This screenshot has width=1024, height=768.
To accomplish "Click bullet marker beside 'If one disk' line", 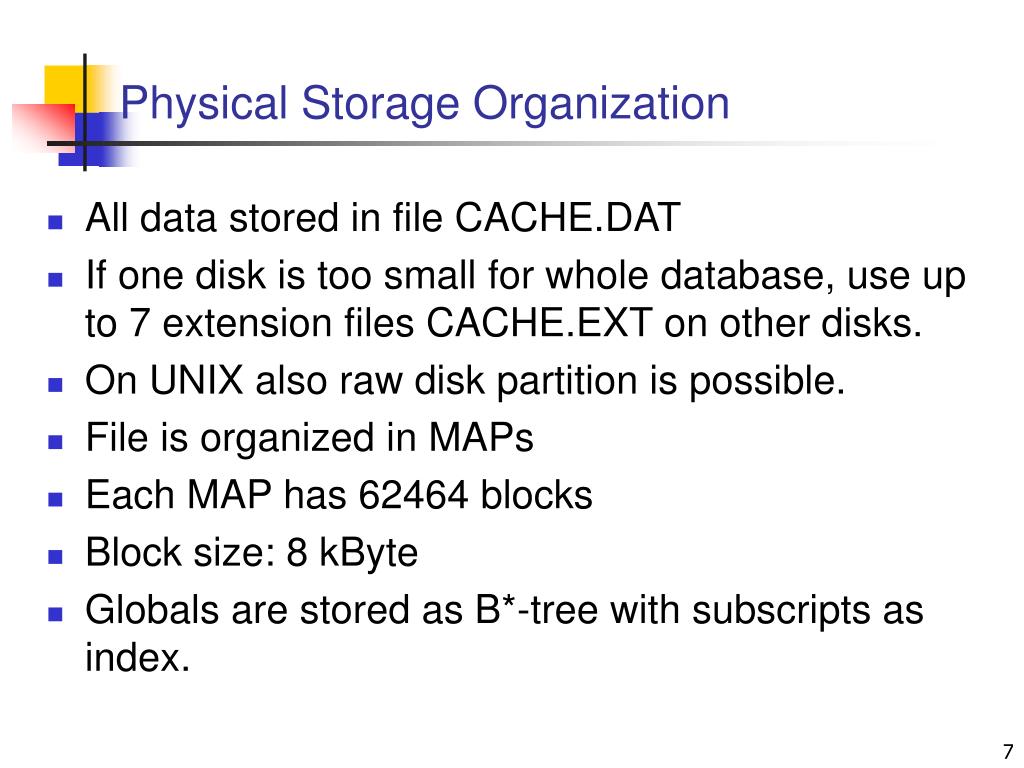I will pos(56,280).
